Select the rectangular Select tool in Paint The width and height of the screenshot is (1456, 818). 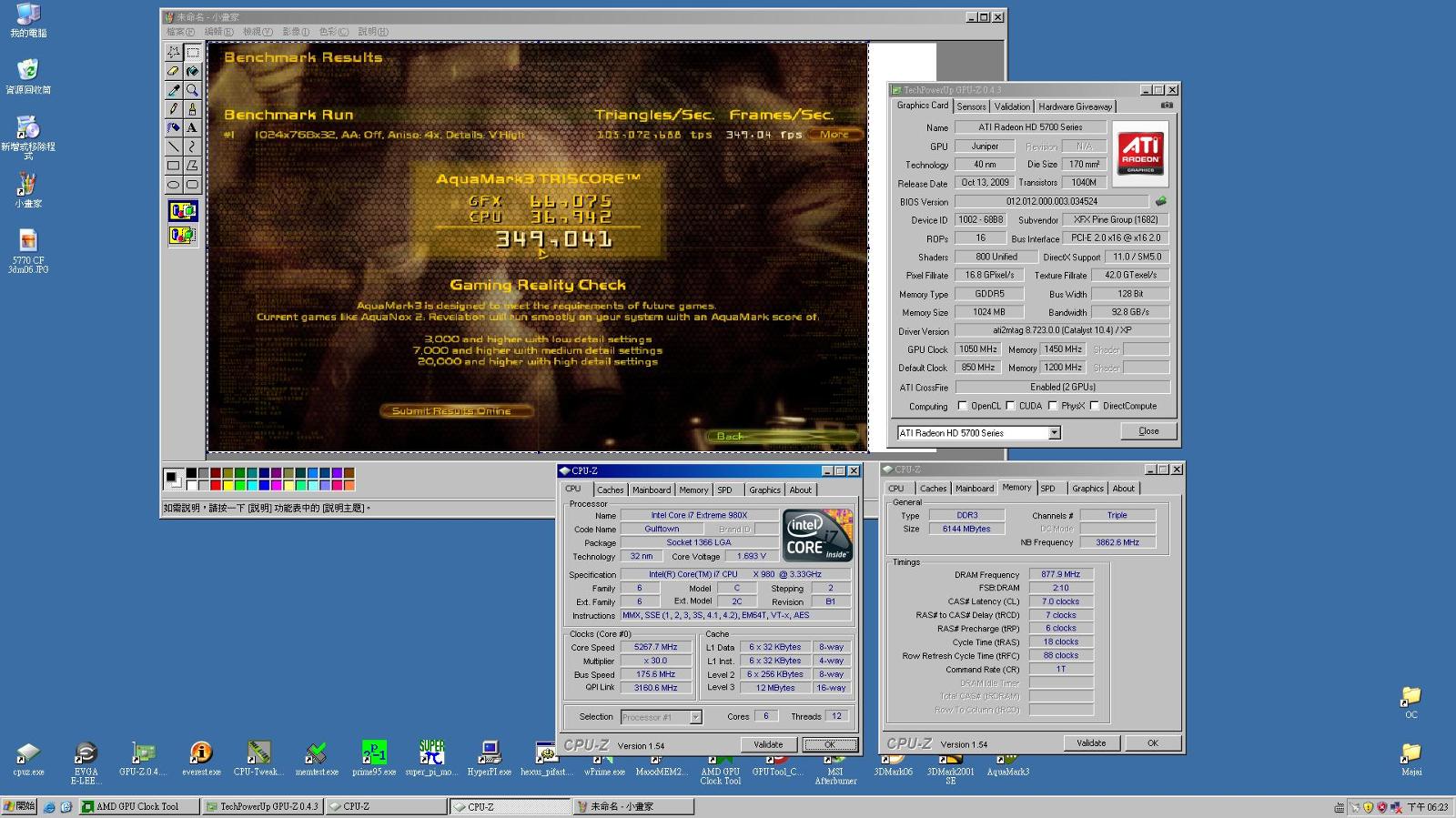[192, 53]
